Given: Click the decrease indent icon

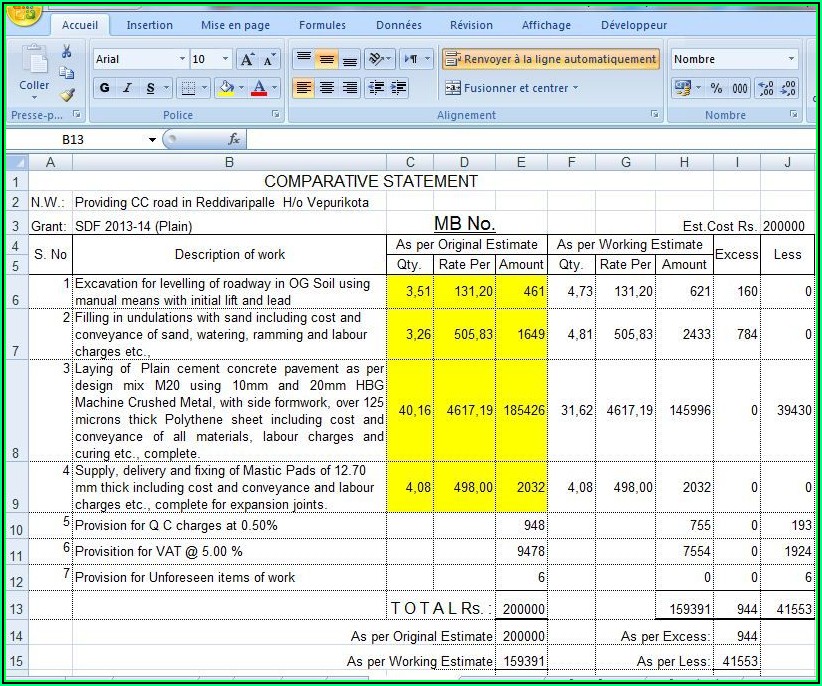Looking at the screenshot, I should (376, 88).
